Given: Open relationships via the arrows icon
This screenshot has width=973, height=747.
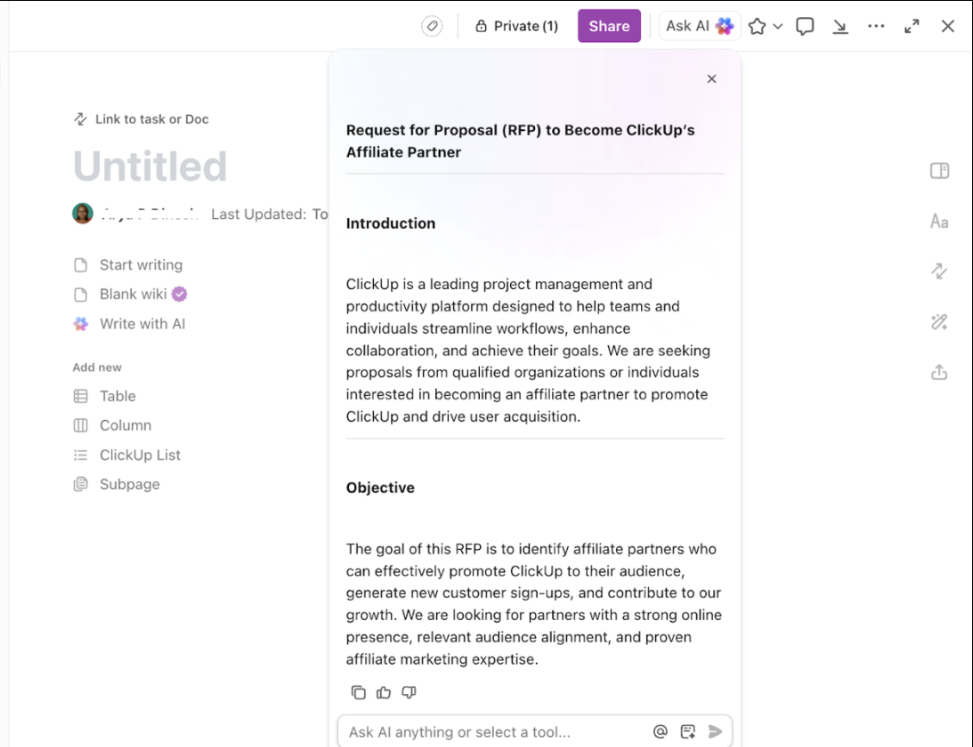Looking at the screenshot, I should (x=938, y=271).
